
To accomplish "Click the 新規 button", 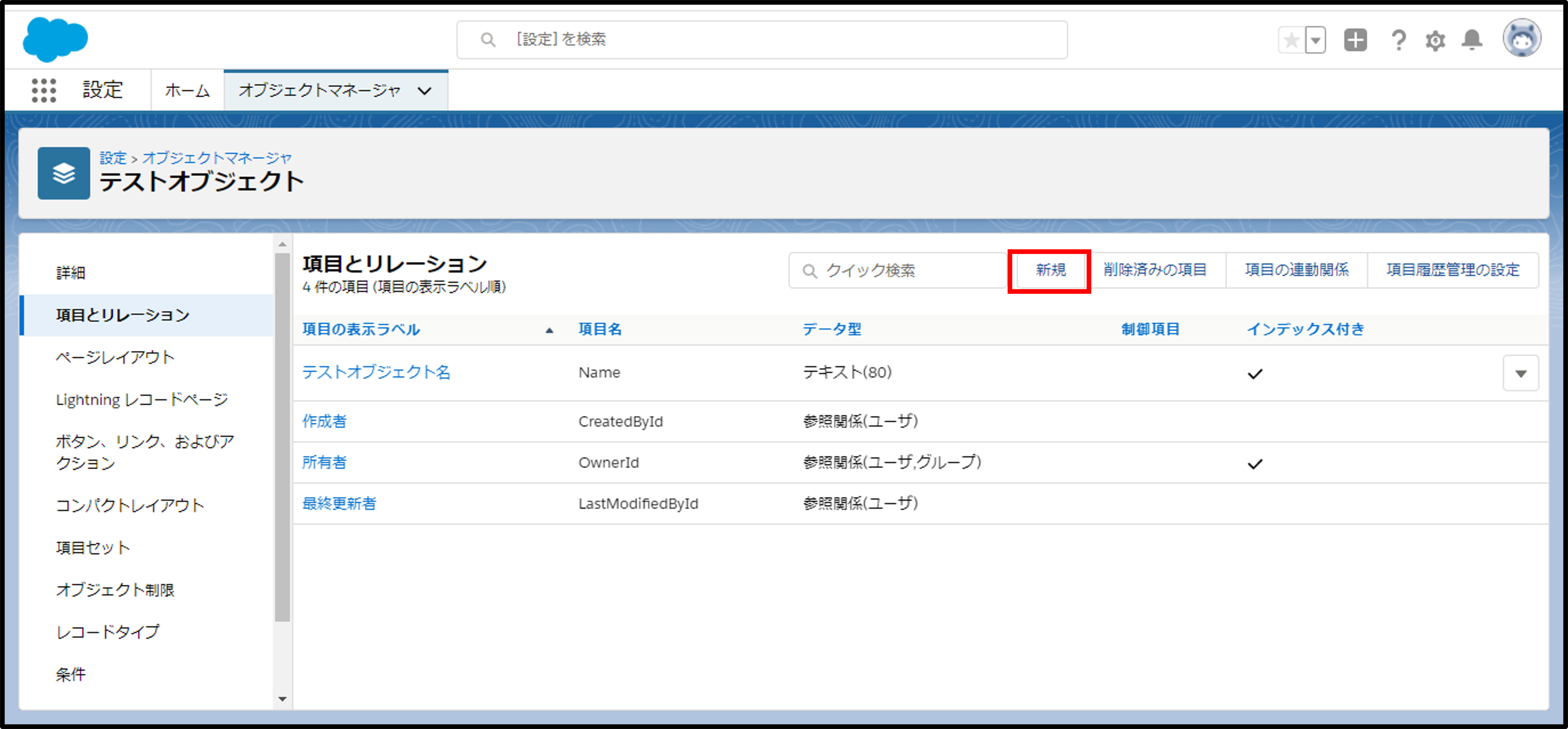I will [1050, 270].
